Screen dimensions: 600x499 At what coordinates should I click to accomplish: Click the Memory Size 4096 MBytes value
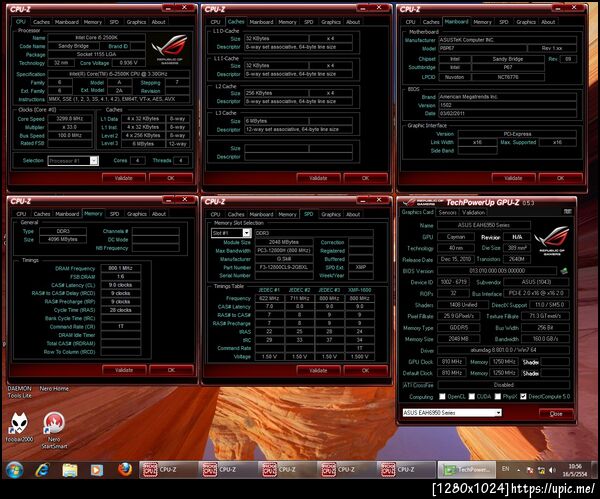[63, 239]
